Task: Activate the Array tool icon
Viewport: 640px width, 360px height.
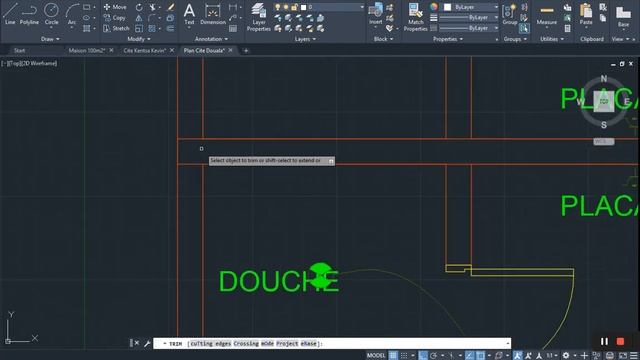Action: 152,29
